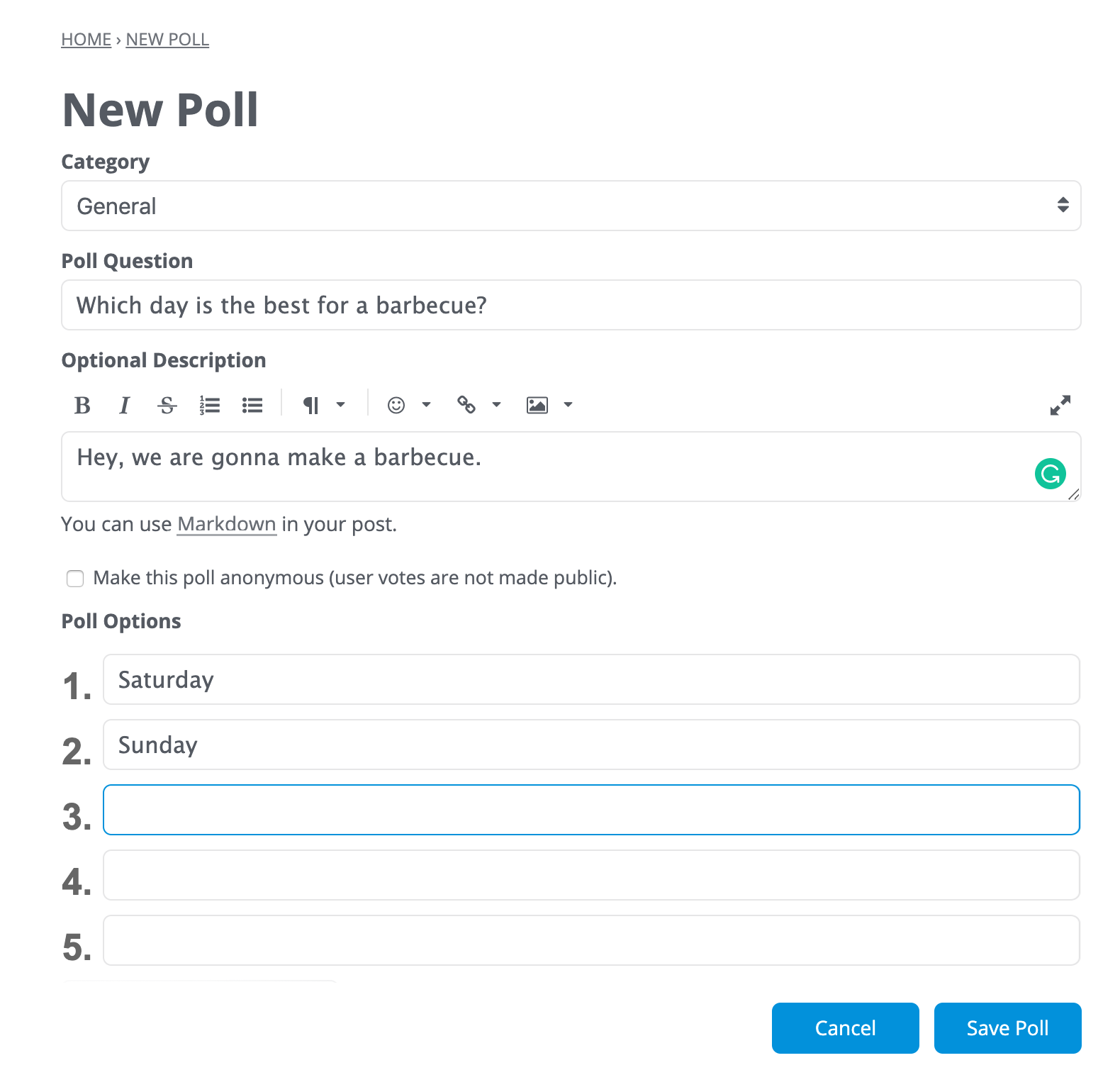Open the Category dropdown showing General
1120x1092 pixels.
(x=571, y=206)
